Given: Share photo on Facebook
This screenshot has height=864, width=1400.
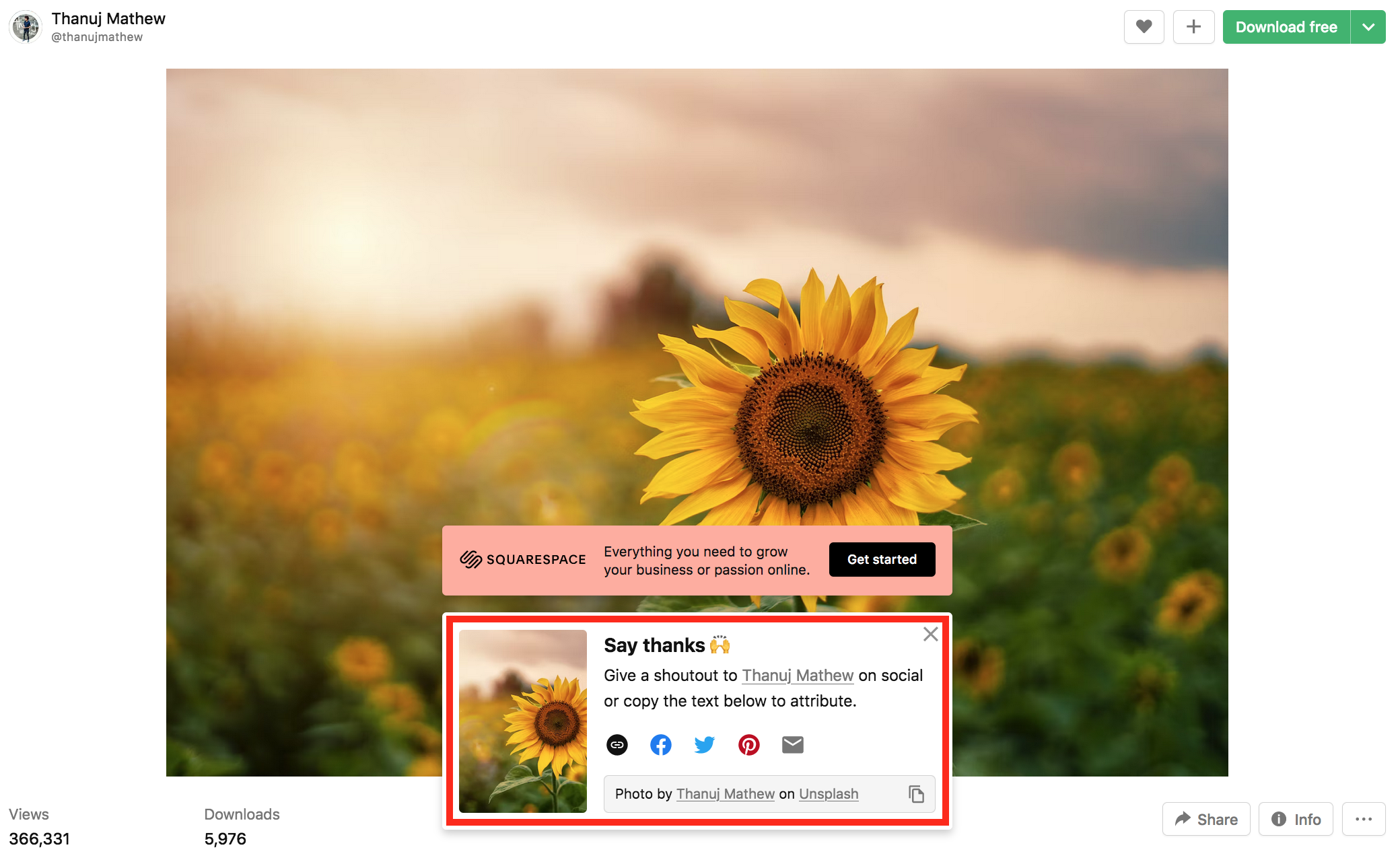Looking at the screenshot, I should [x=661, y=745].
